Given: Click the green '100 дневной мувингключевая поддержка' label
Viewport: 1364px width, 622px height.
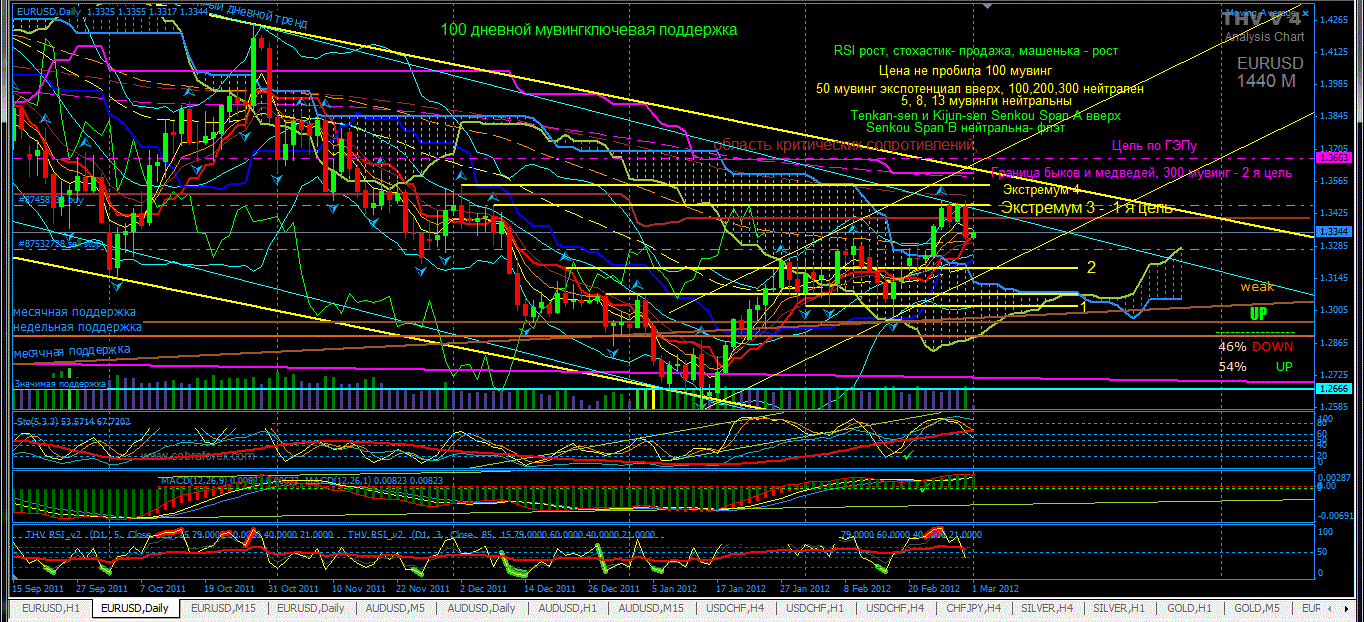Looking at the screenshot, I should point(588,30).
